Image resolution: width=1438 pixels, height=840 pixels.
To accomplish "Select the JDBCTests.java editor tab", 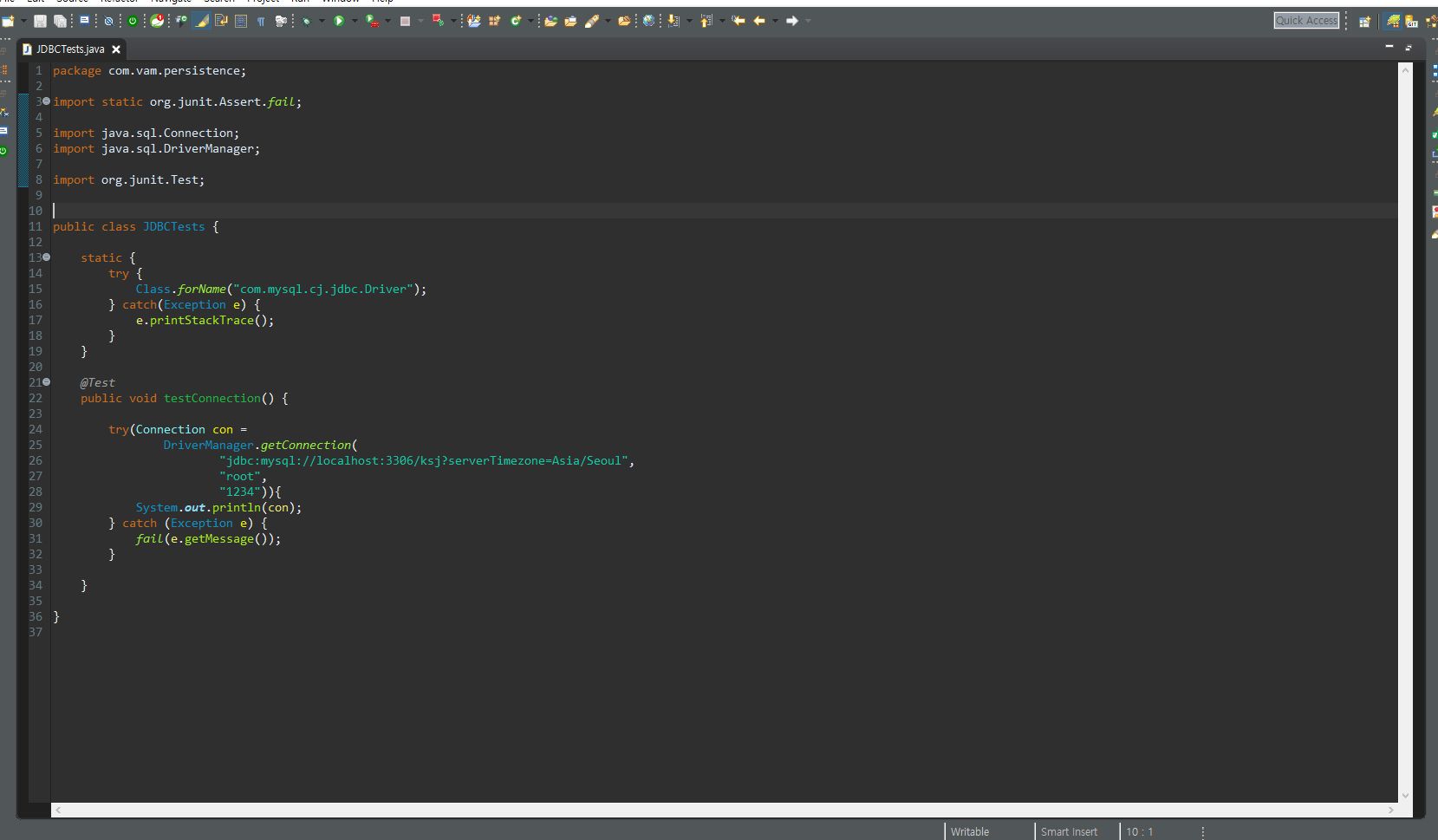I will pos(71,49).
